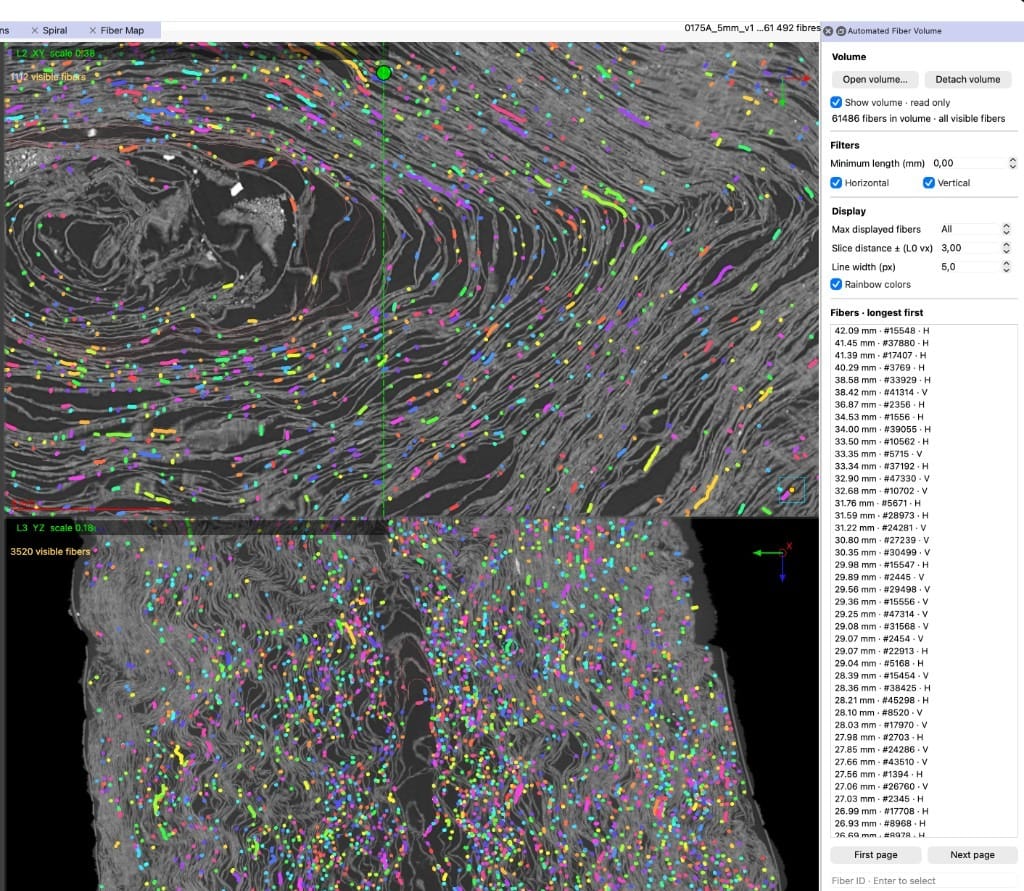This screenshot has height=891, width=1024.
Task: Select fiber 27.98 mm #2703 H
Action: coord(923,737)
